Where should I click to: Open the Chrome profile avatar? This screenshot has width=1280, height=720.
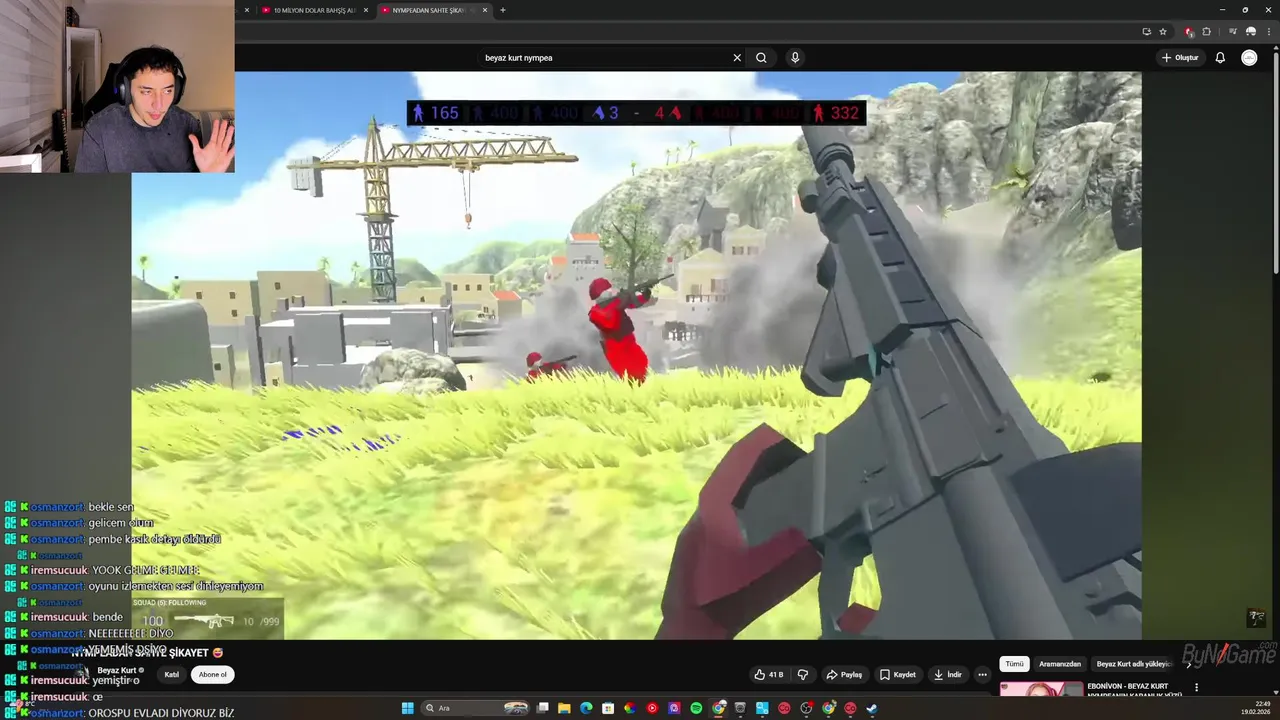coord(1250,32)
